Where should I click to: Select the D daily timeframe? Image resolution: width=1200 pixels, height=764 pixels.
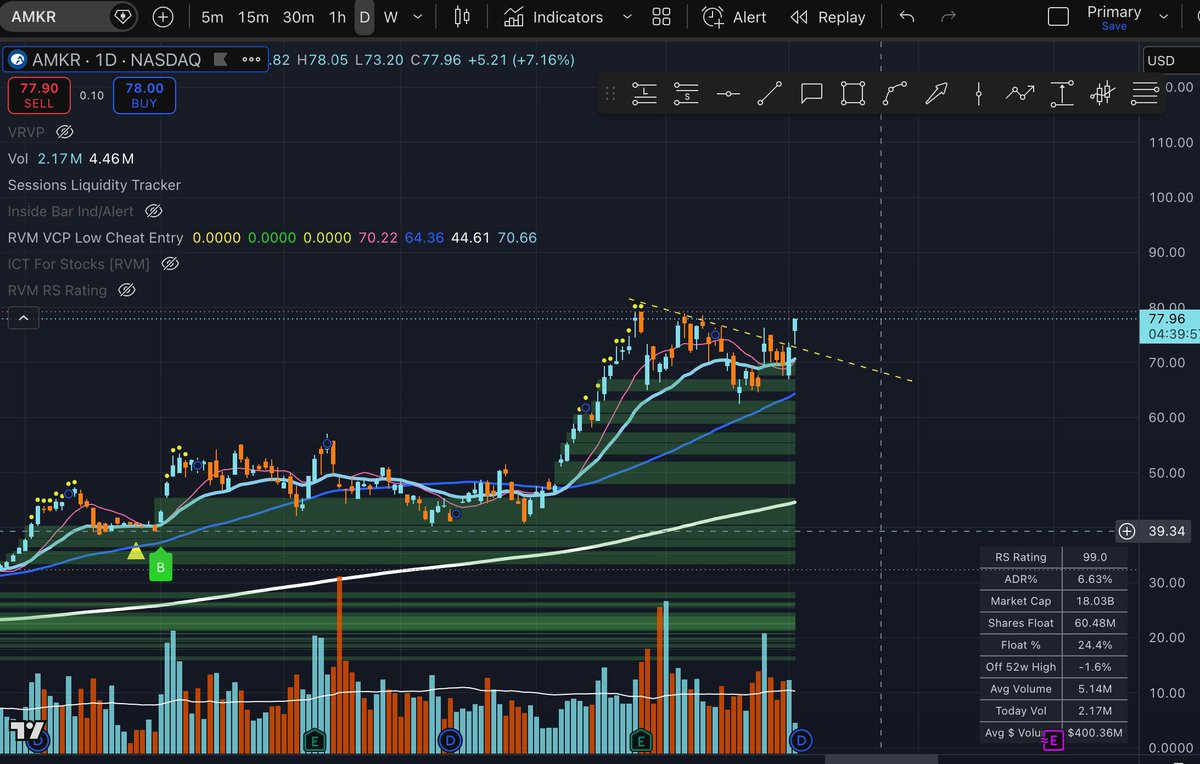(x=365, y=17)
